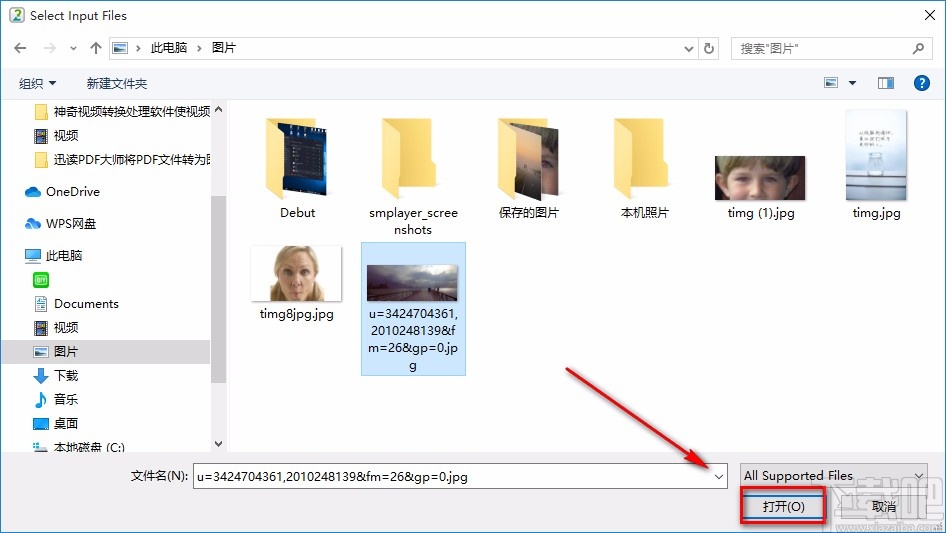Change view with the view icon

click(x=831, y=83)
